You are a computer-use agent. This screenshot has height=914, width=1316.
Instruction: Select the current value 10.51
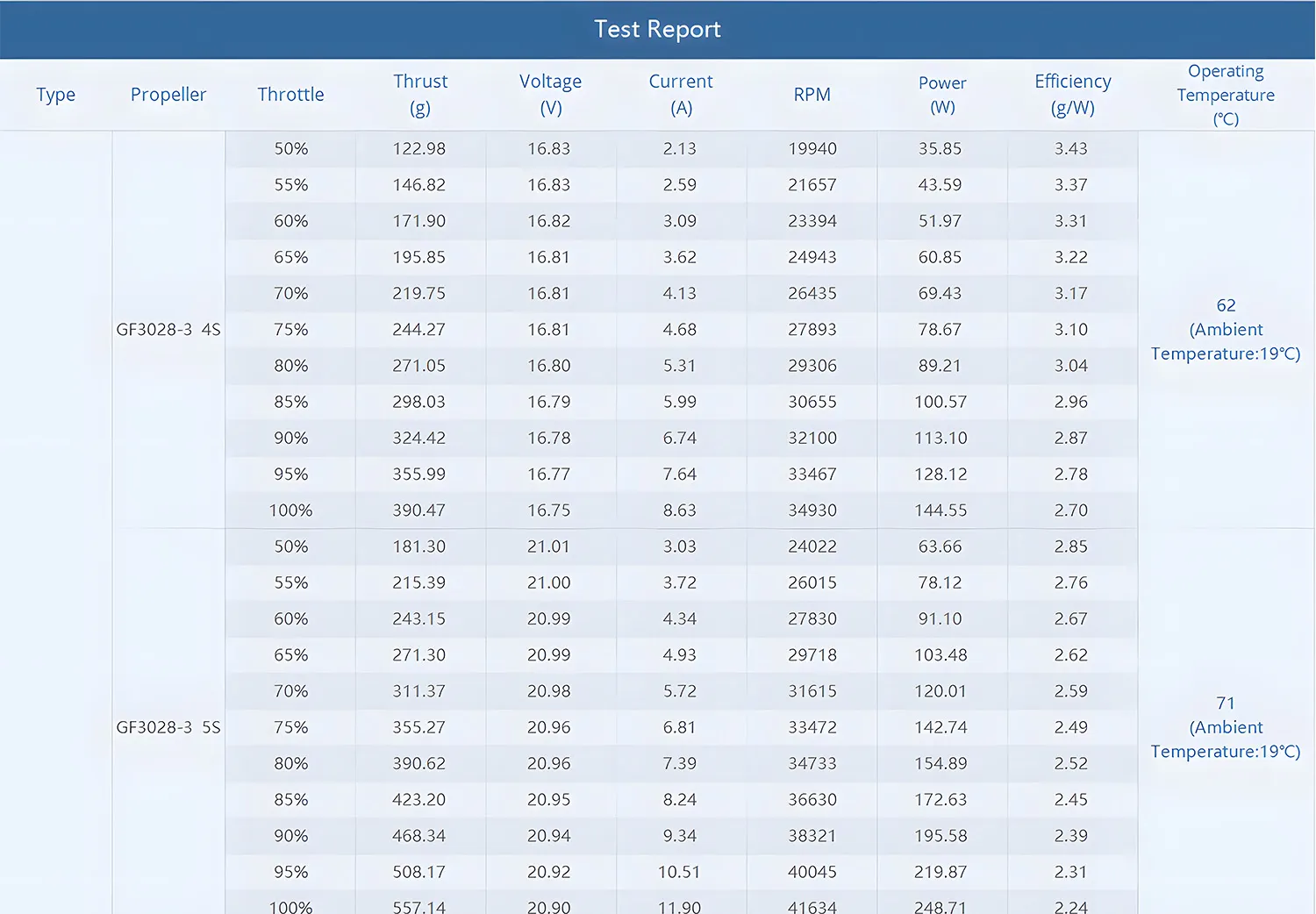(679, 872)
